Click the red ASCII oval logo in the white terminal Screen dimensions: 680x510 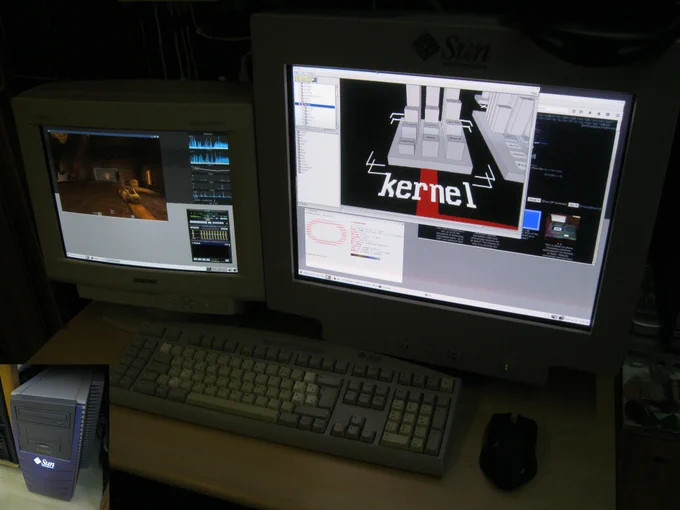point(327,232)
